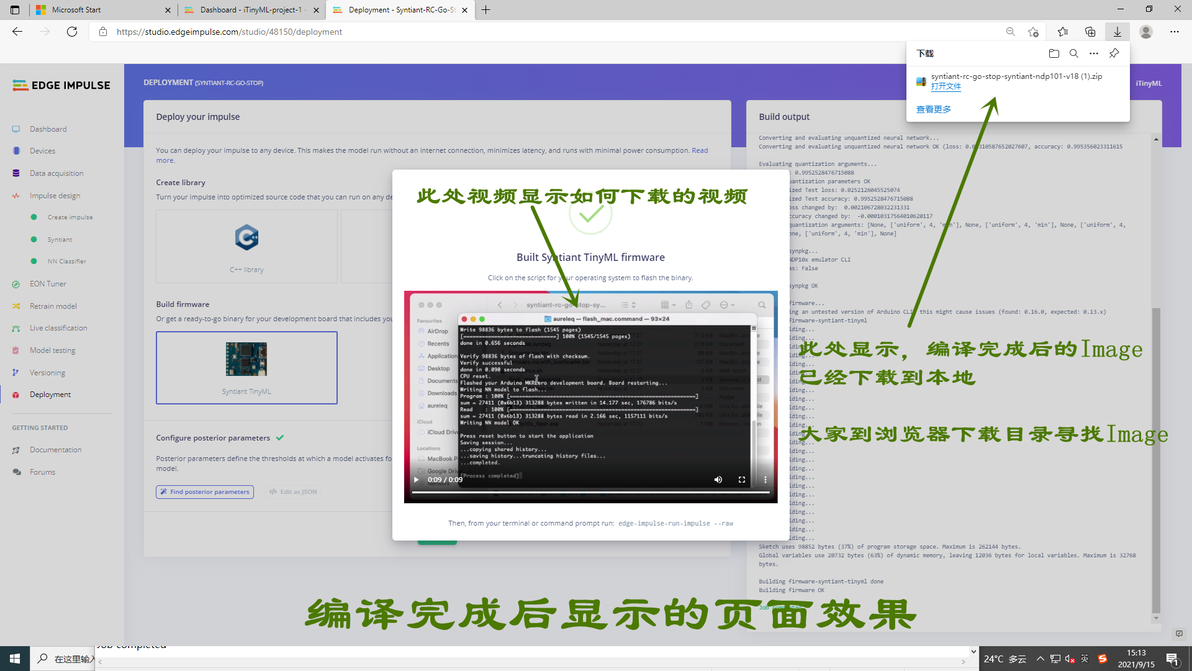Open the Windows Start menu
1192x671 pixels.
[x=14, y=658]
